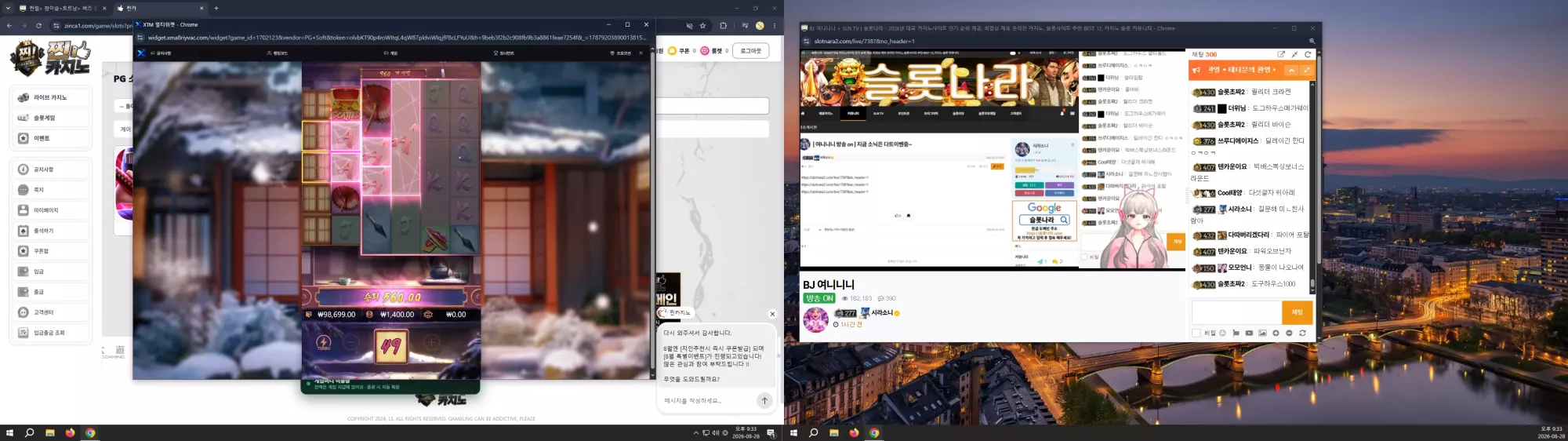Viewport: 1568px width, 441px height.
Task: Open 라이브 카지노 in the casino sidebar
Action: click(x=51, y=97)
